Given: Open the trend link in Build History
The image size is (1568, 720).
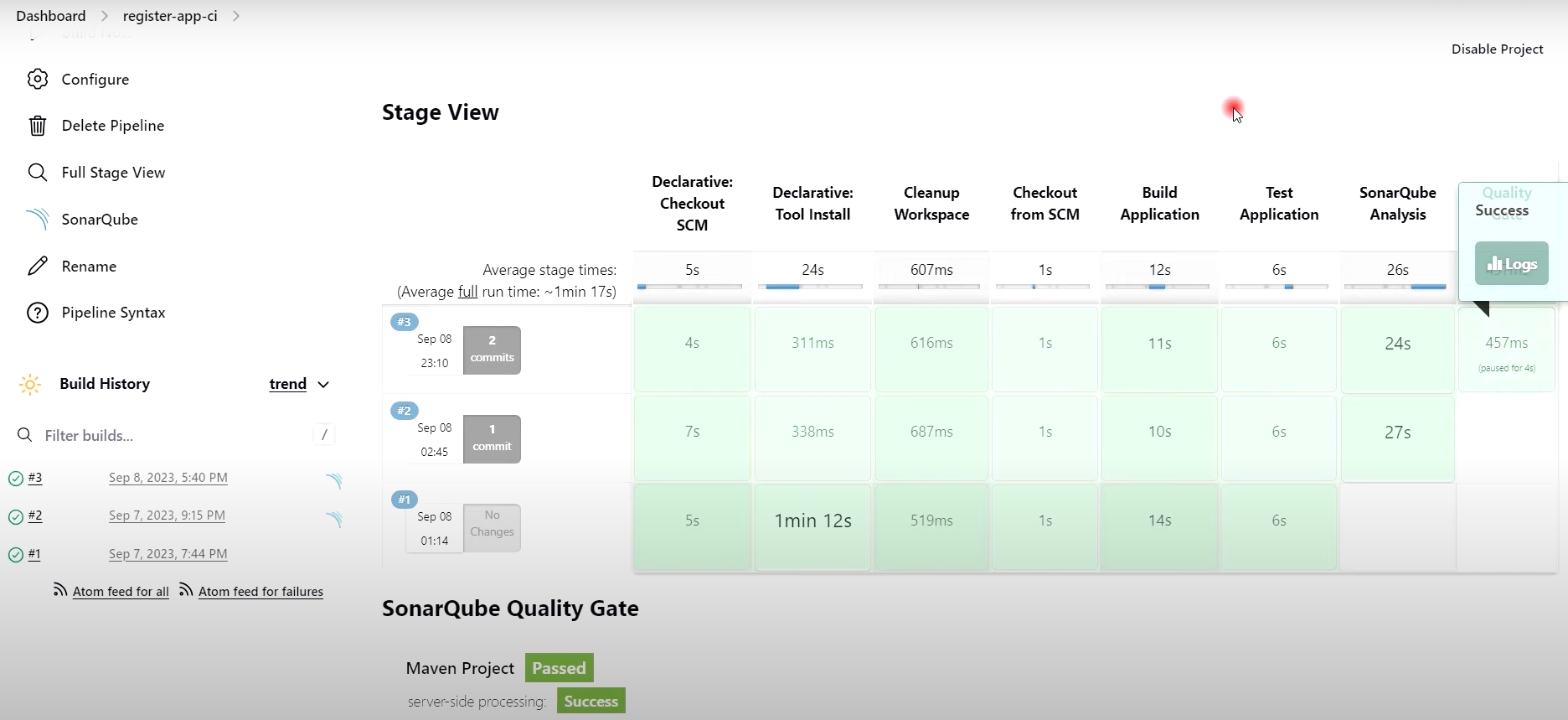Looking at the screenshot, I should click(x=287, y=384).
